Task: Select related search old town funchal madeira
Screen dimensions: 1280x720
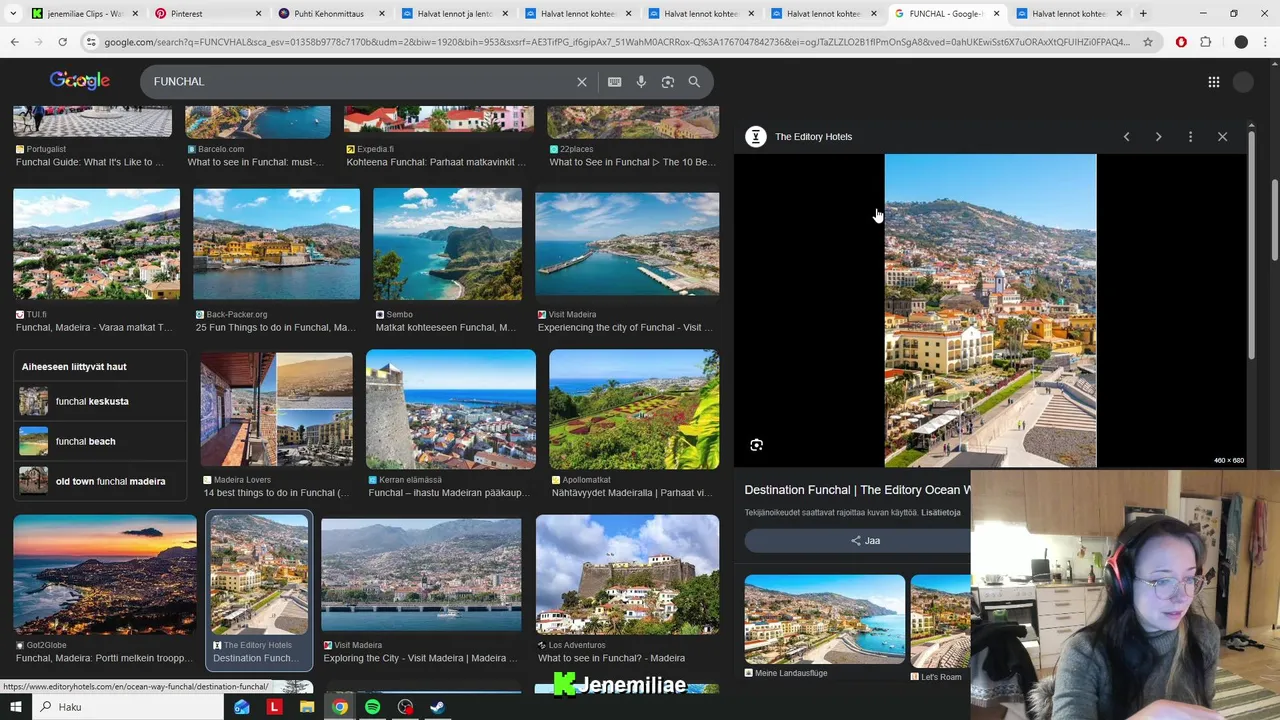Action: click(100, 481)
